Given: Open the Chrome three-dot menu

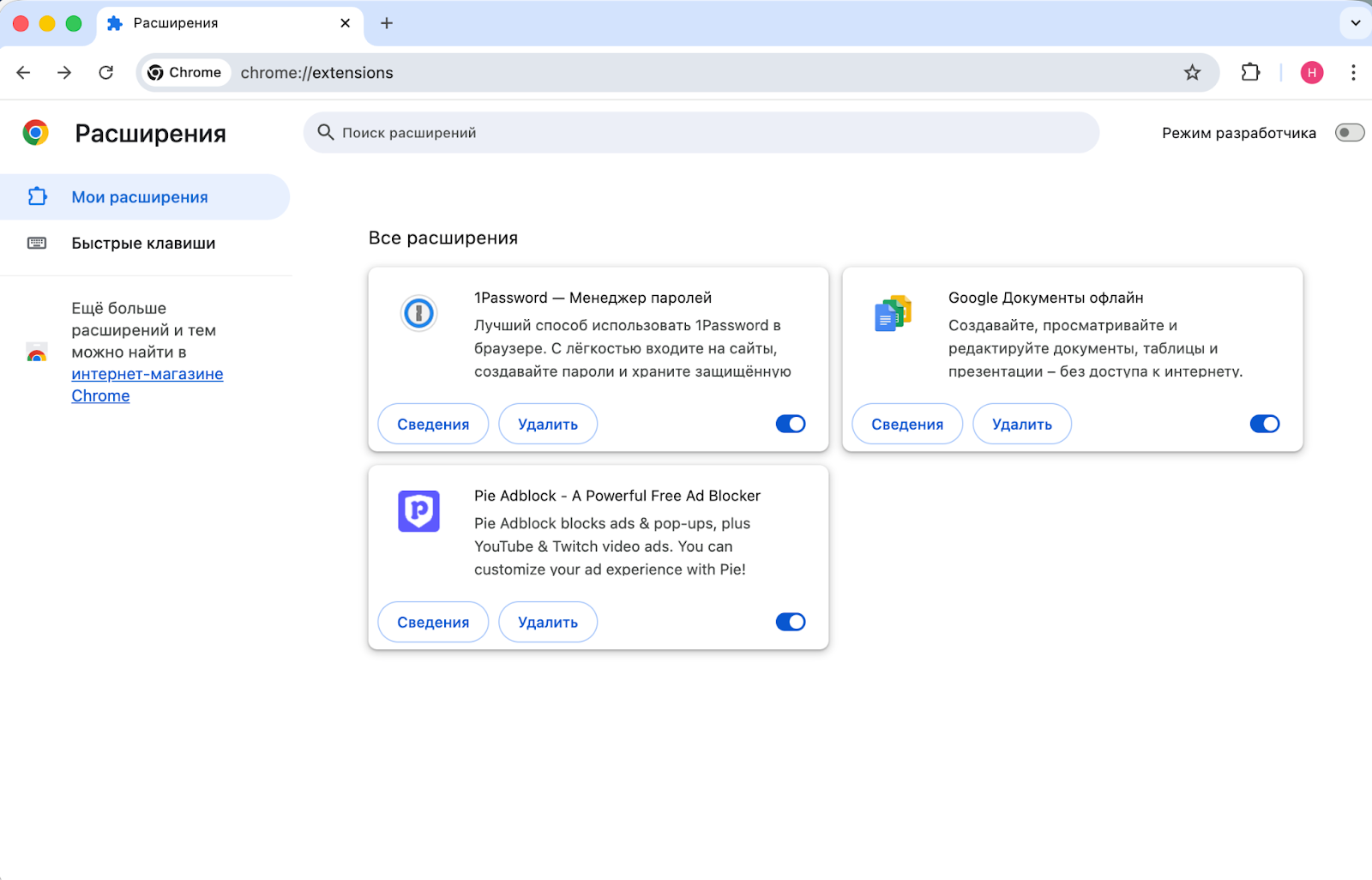Looking at the screenshot, I should click(1353, 73).
